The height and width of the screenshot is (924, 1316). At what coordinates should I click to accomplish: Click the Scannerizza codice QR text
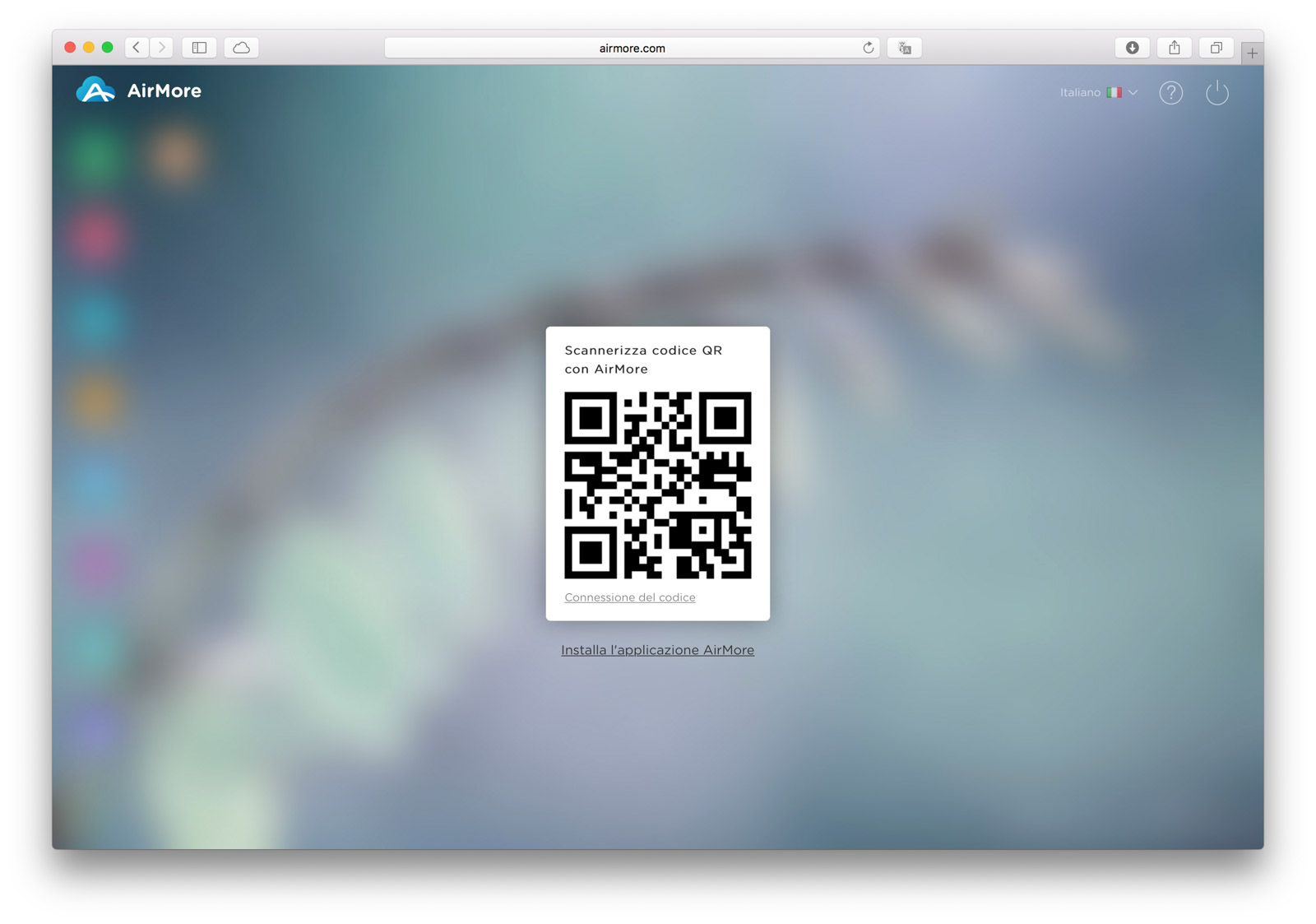[x=643, y=360]
